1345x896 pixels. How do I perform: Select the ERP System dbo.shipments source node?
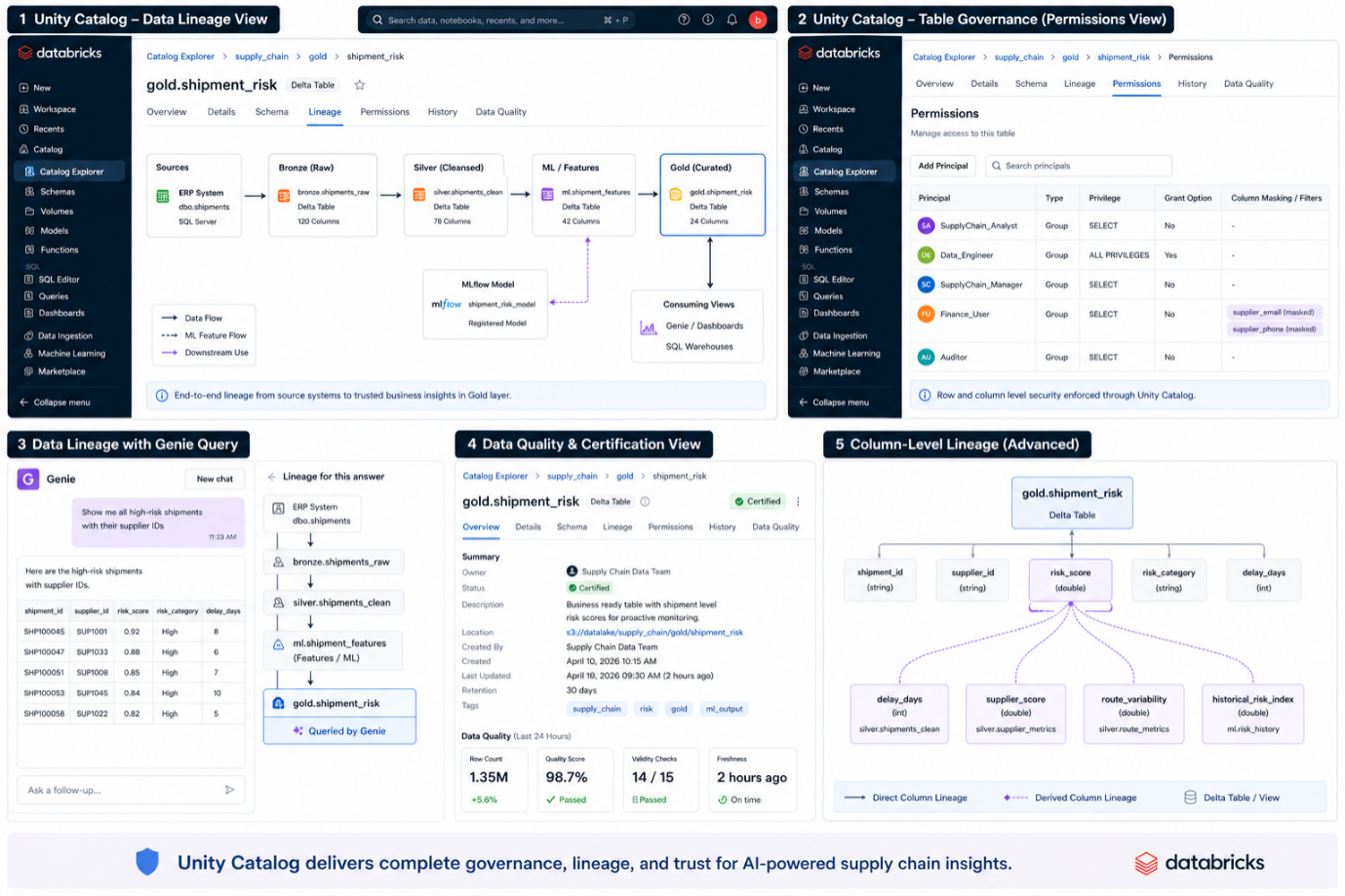pos(194,195)
